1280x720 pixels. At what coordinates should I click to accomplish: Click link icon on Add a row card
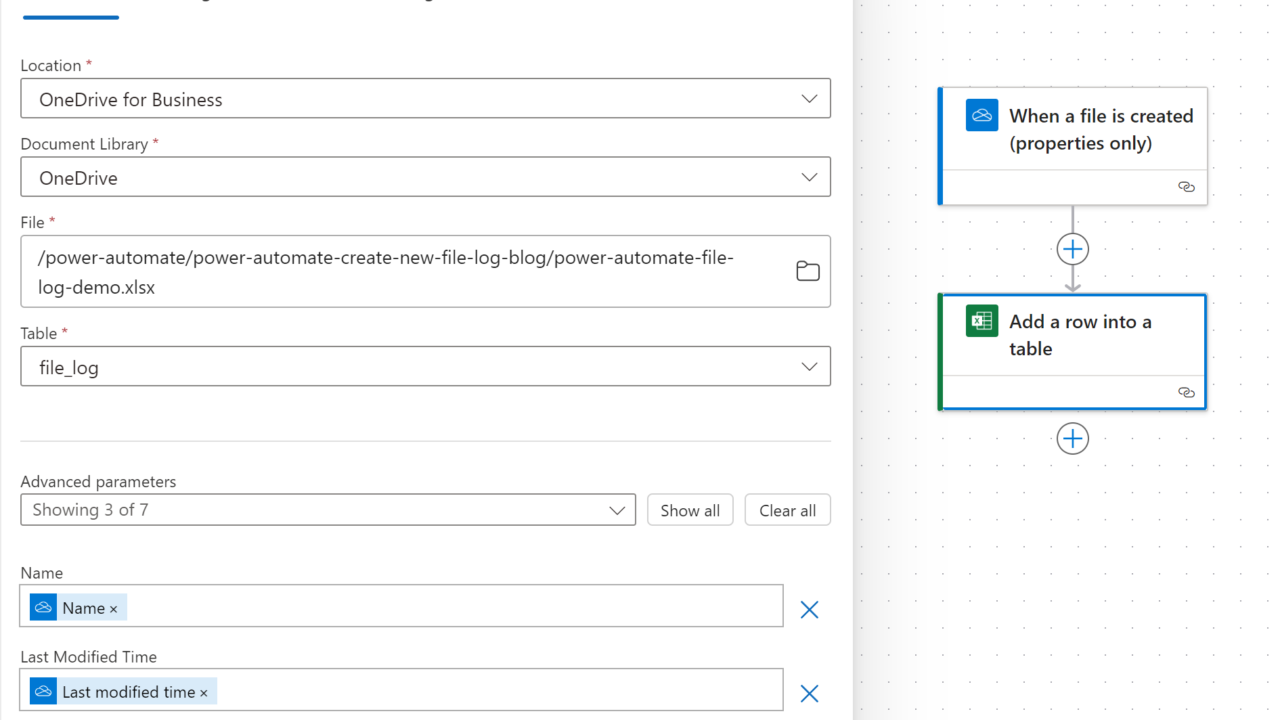[1186, 392]
